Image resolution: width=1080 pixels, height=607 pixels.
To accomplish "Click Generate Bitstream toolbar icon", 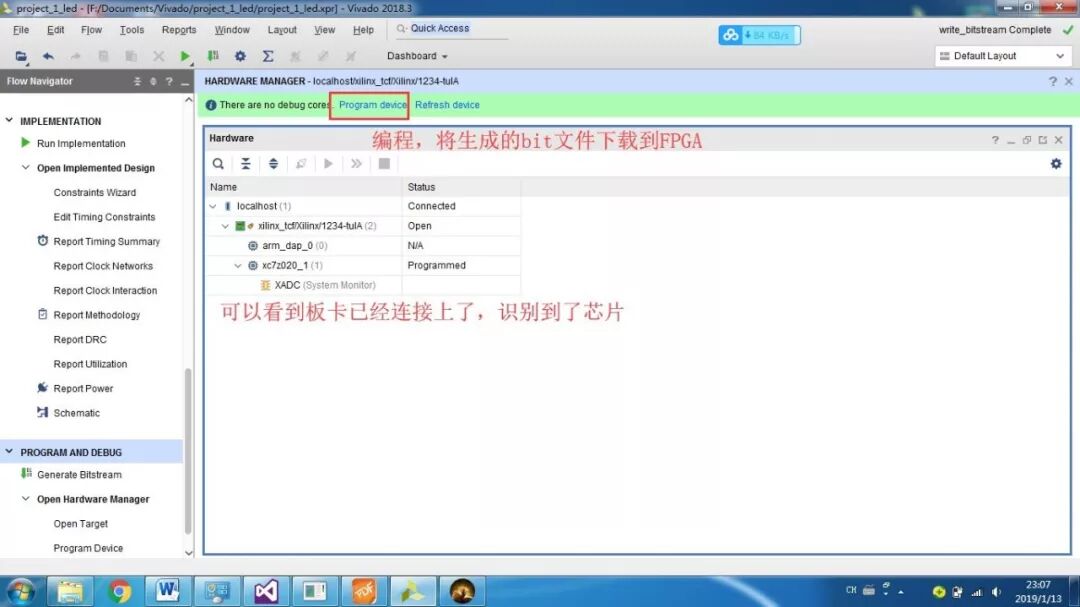I will click(x=213, y=56).
